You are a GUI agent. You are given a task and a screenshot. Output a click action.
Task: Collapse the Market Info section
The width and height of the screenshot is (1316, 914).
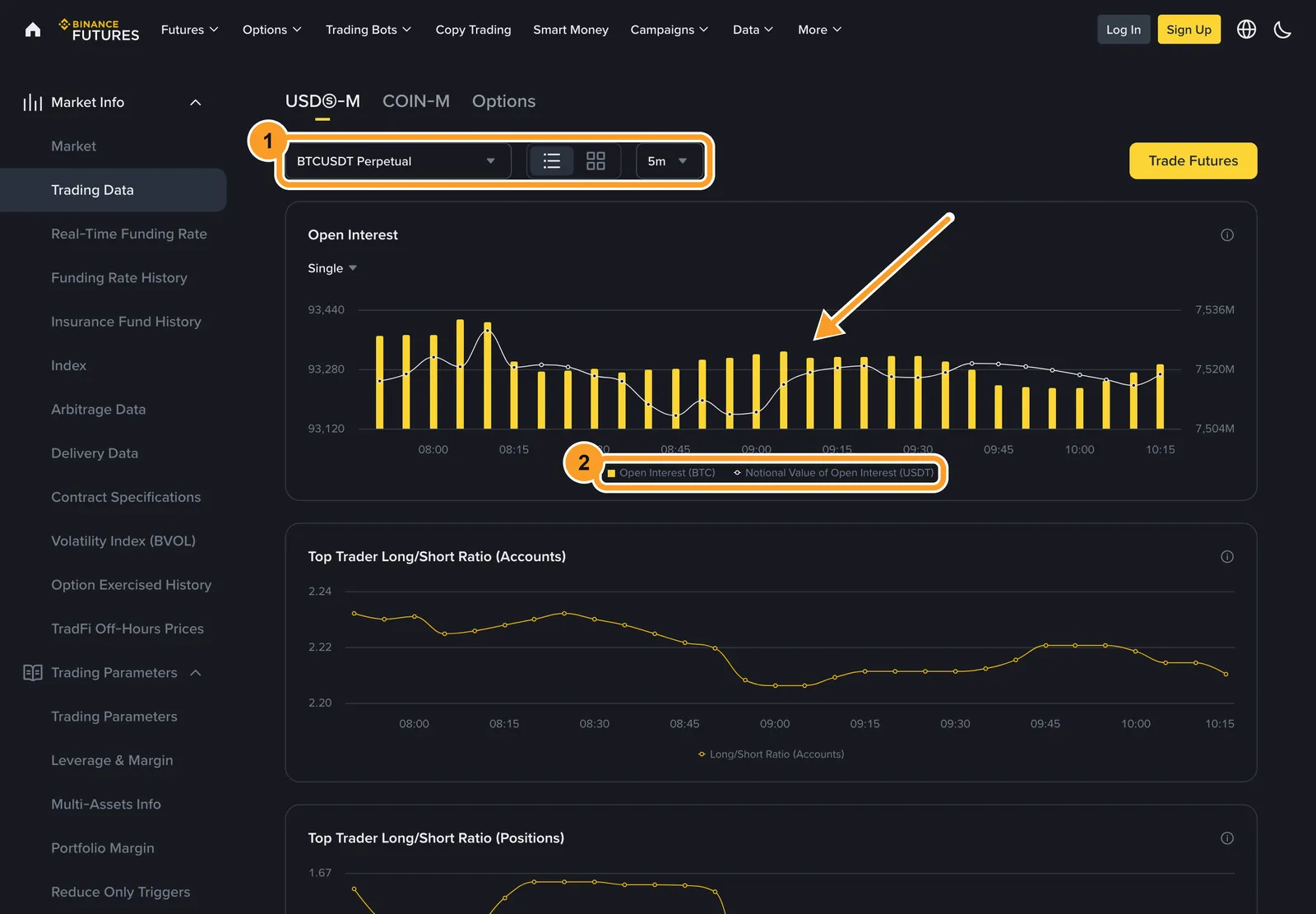click(x=195, y=102)
